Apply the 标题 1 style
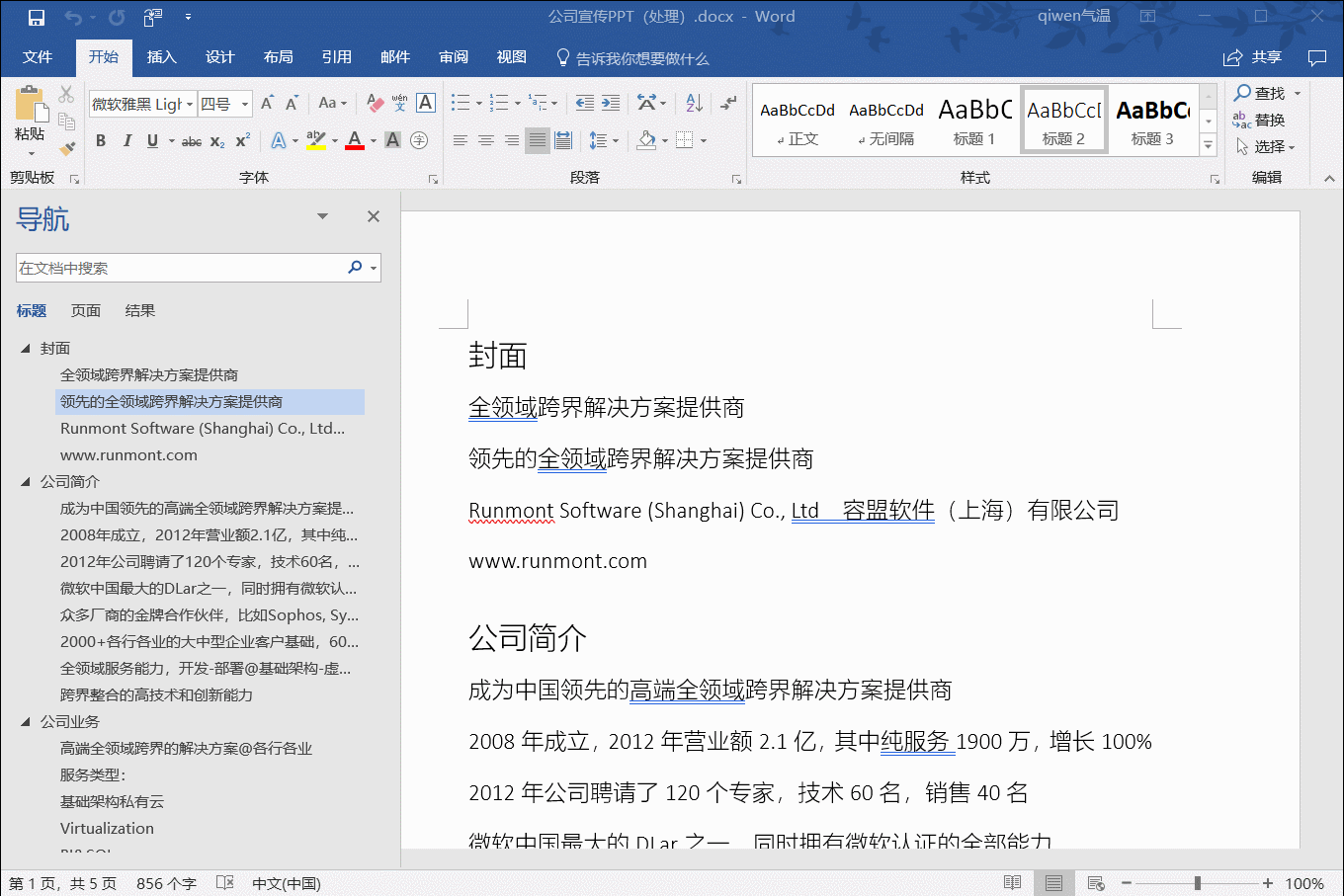Image resolution: width=1344 pixels, height=896 pixels. click(974, 121)
